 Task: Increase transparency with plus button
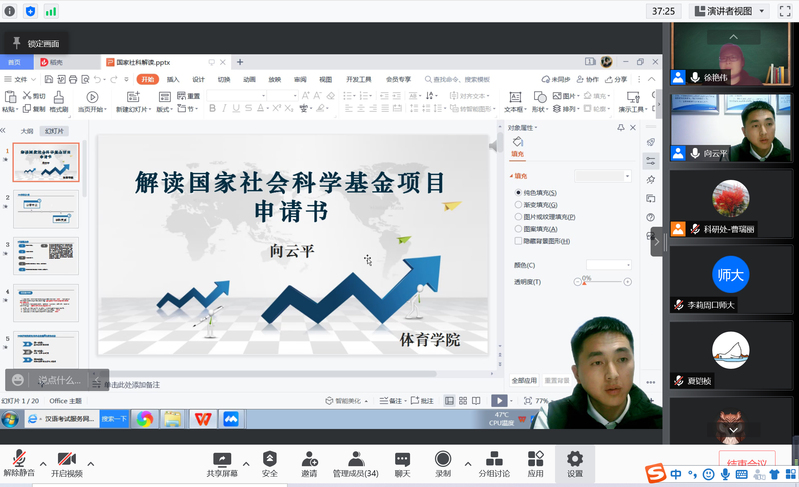coord(628,282)
